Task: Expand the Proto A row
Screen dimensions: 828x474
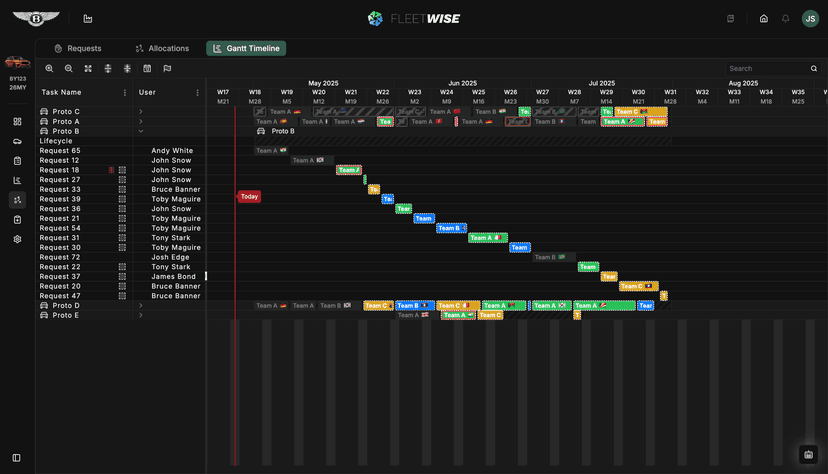Action: pyautogui.click(x=141, y=121)
